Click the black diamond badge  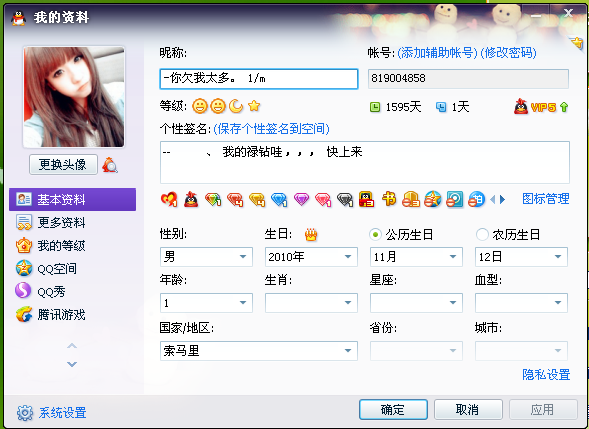tap(345, 199)
